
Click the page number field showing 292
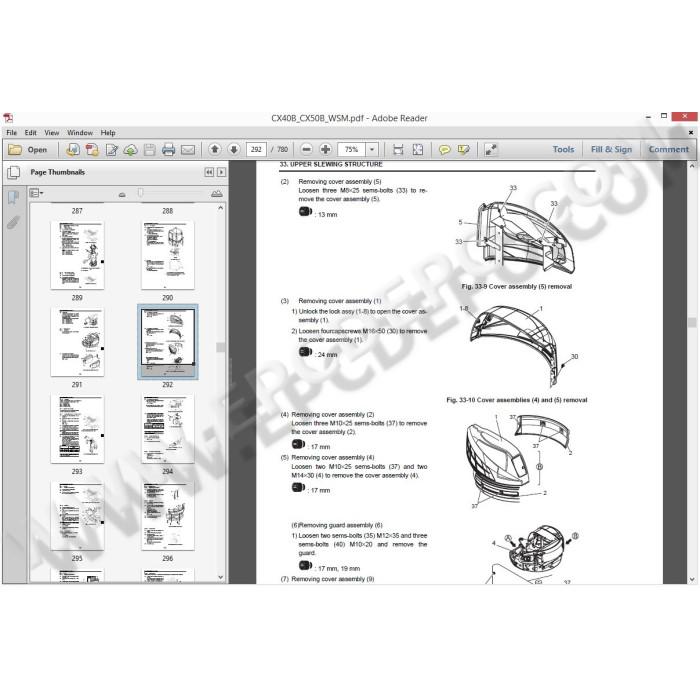coord(256,150)
